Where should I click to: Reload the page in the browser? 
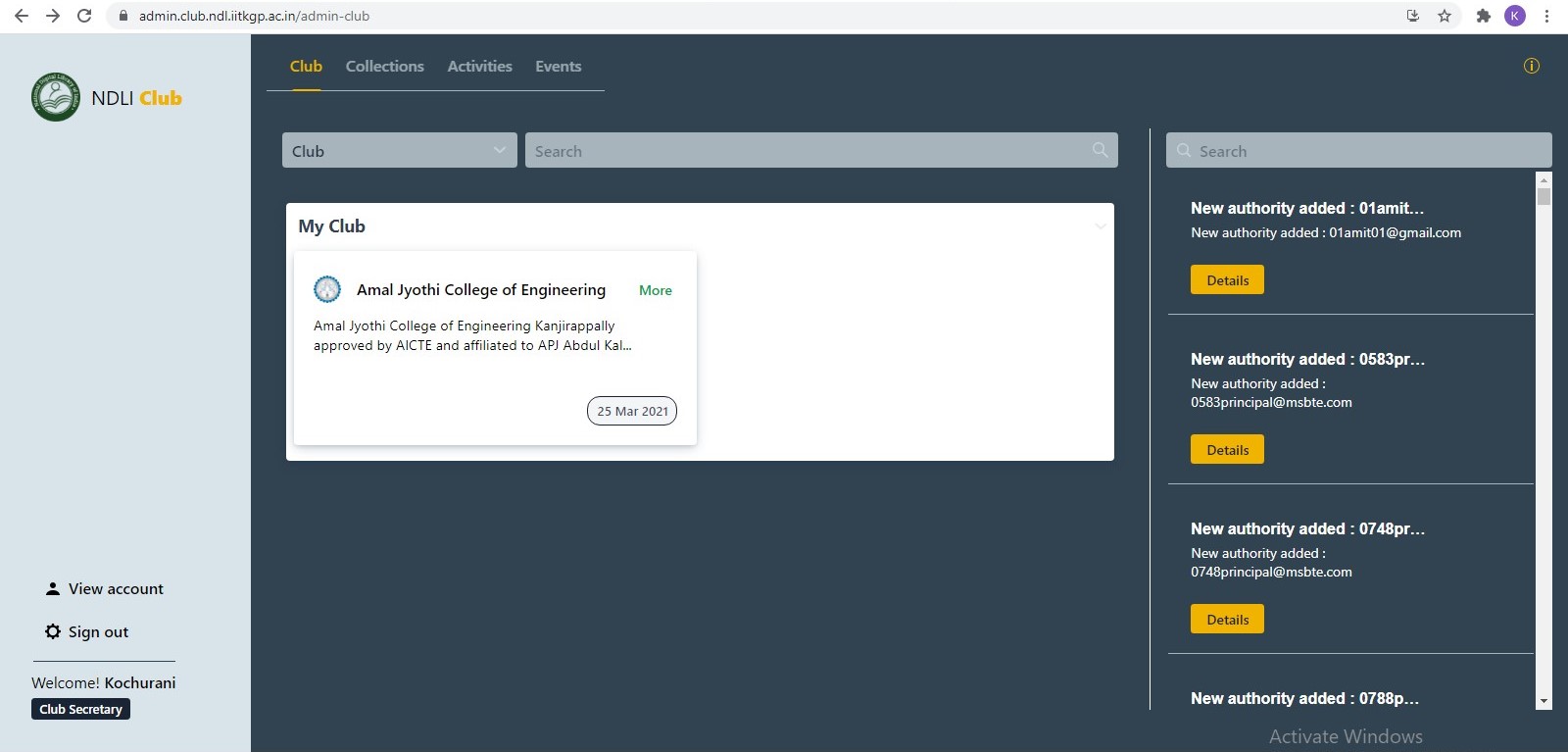point(84,16)
